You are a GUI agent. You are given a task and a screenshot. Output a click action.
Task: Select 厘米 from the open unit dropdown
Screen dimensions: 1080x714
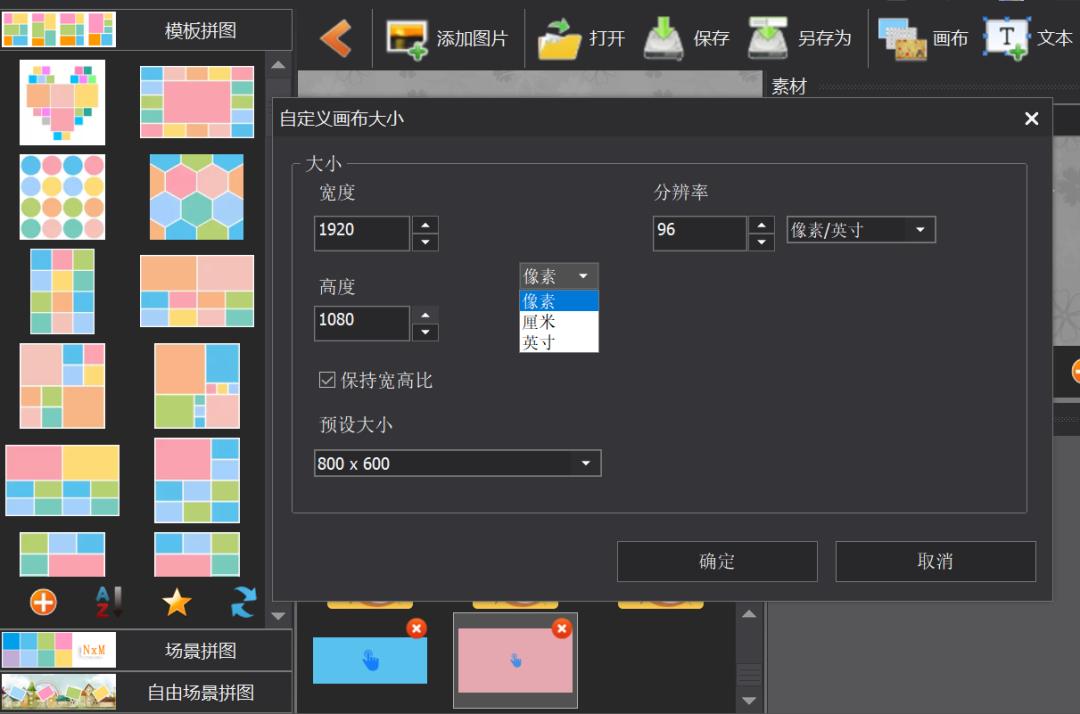pyautogui.click(x=540, y=322)
